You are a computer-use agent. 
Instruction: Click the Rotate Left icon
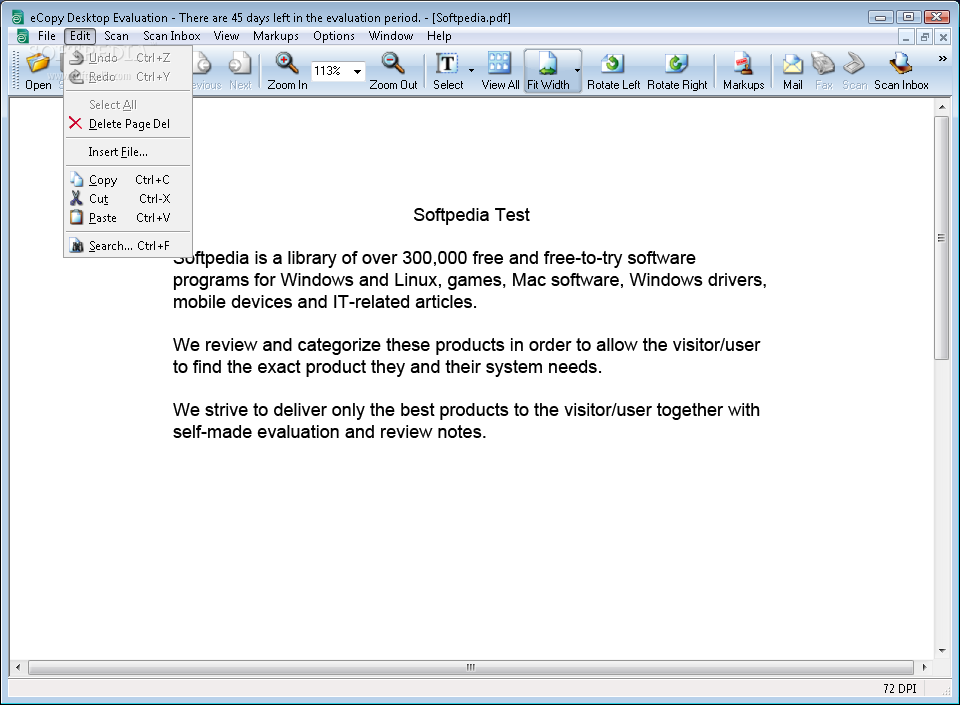pyautogui.click(x=612, y=64)
